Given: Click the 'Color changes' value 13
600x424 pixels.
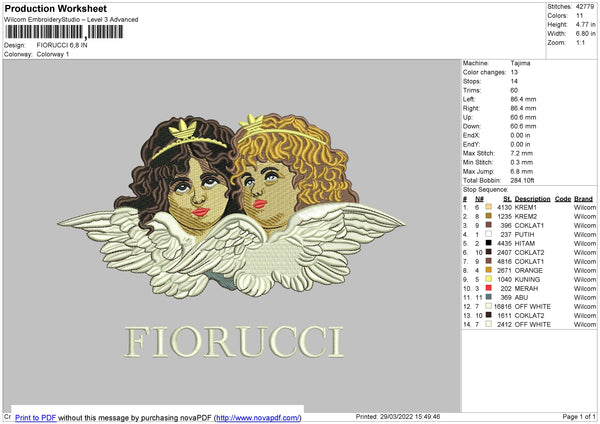Looking at the screenshot, I should point(514,72).
